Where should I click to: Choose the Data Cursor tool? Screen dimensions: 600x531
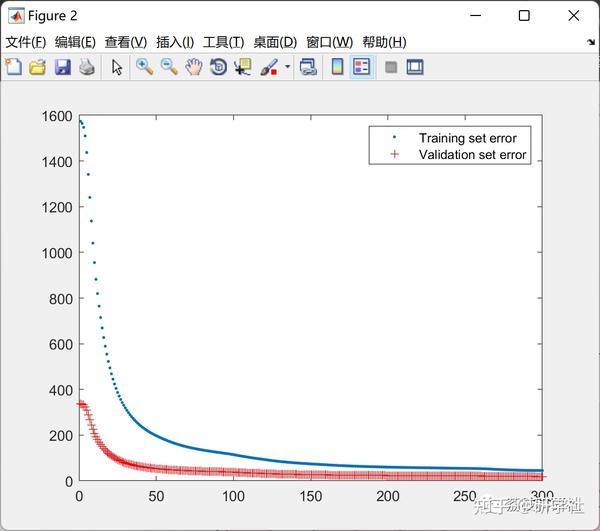coord(243,67)
